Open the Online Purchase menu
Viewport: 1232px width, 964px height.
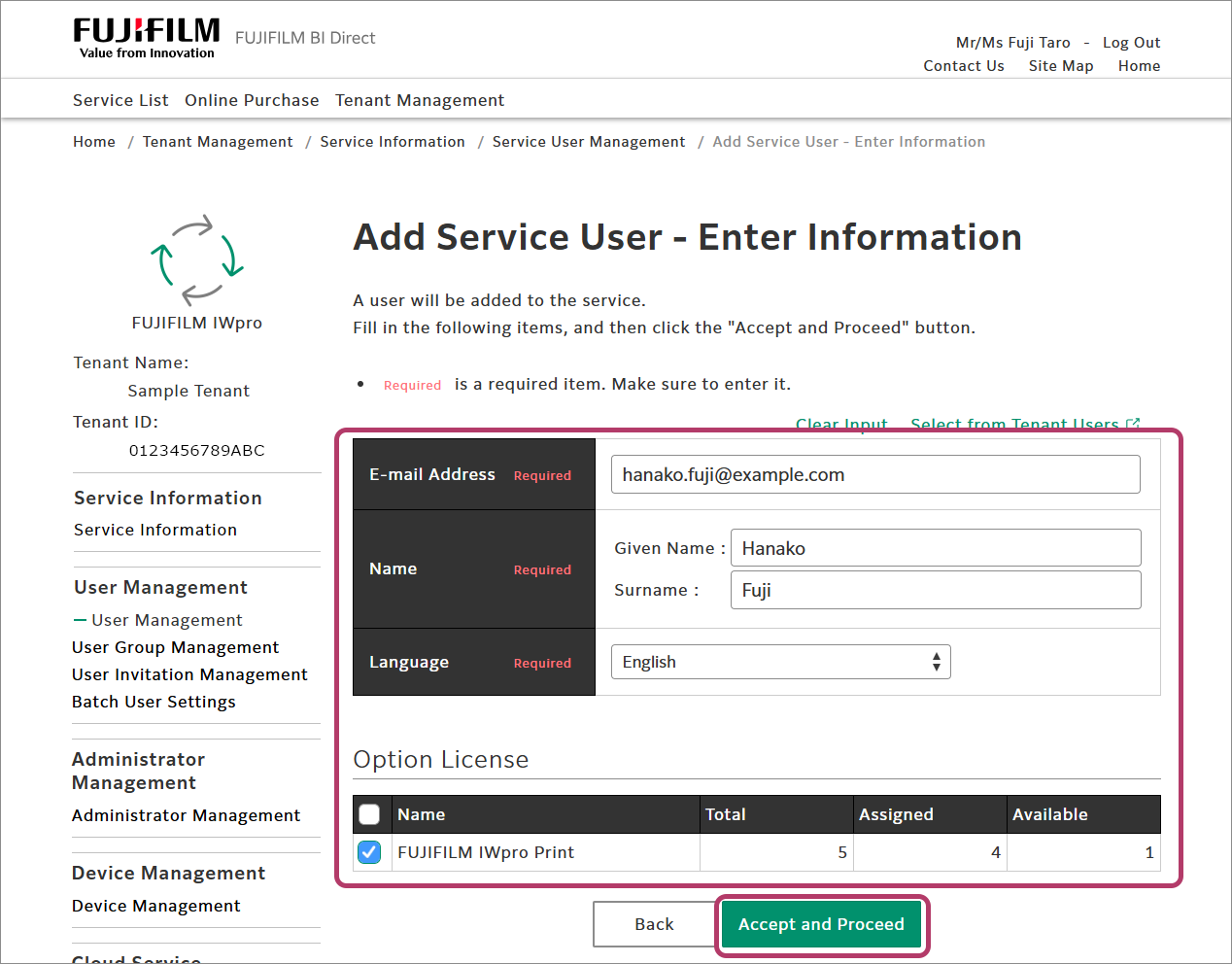(252, 100)
